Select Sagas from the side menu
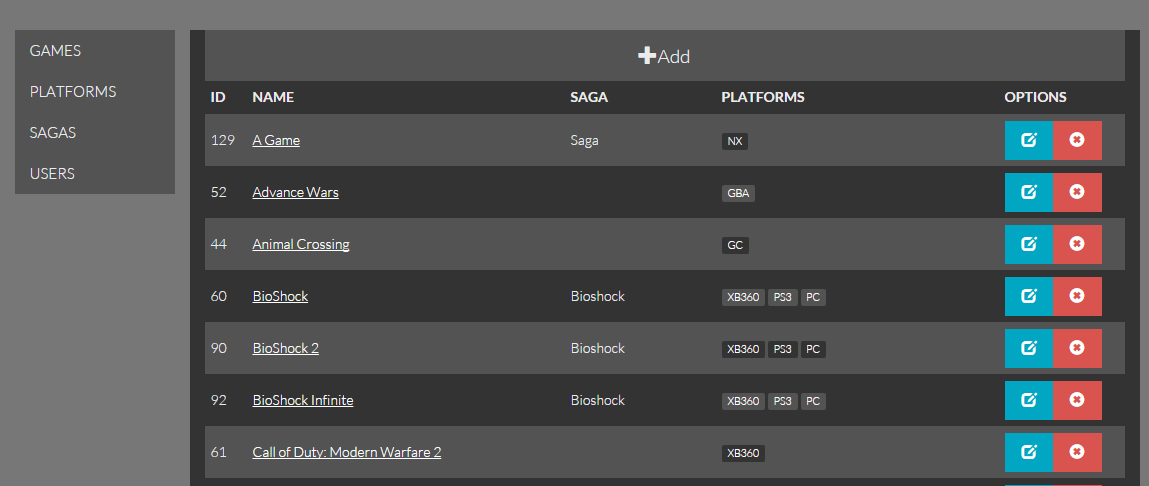 coord(53,132)
